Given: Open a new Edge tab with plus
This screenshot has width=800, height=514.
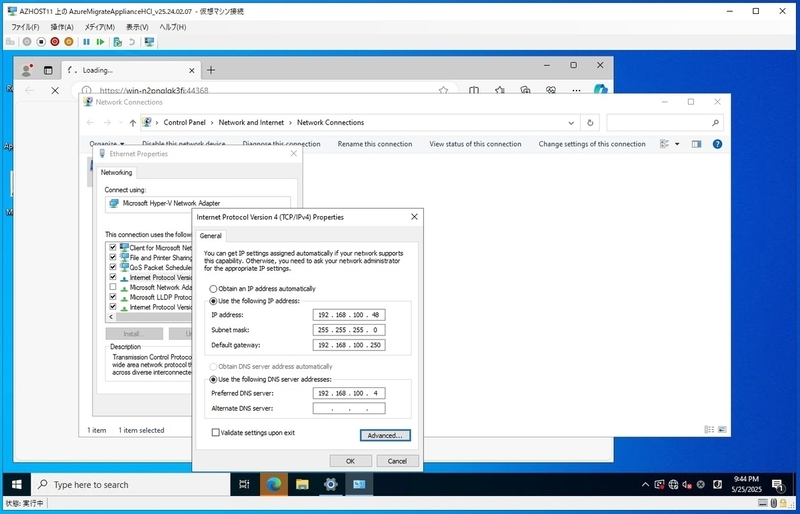Looking at the screenshot, I should (x=211, y=70).
